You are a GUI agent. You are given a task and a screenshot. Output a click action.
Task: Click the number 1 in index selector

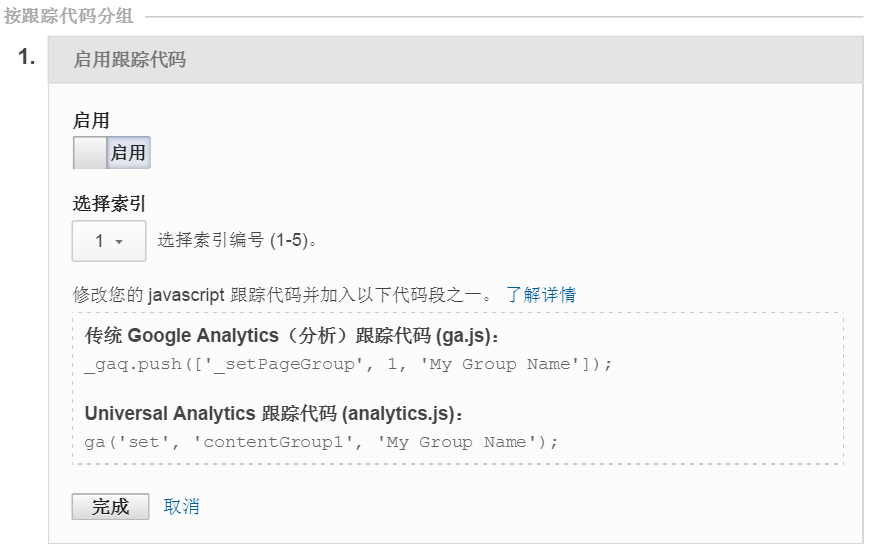pos(99,241)
